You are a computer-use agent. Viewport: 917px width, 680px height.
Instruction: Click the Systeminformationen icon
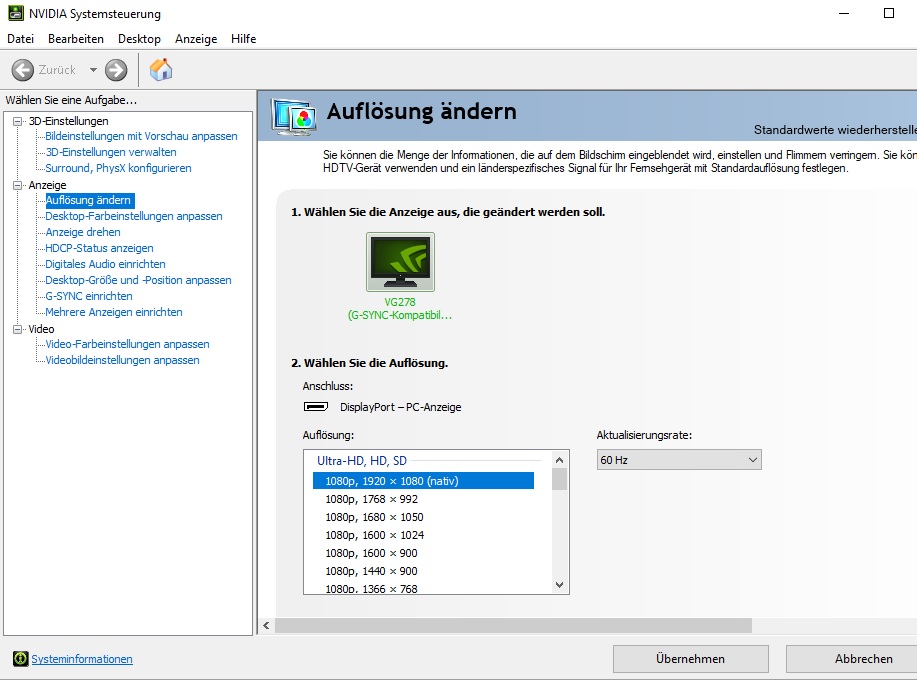click(20, 659)
